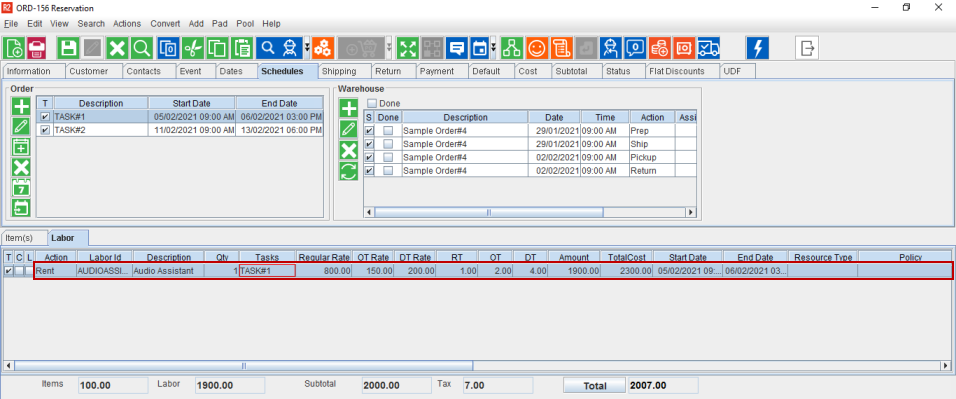Click the Total button

[x=594, y=386]
